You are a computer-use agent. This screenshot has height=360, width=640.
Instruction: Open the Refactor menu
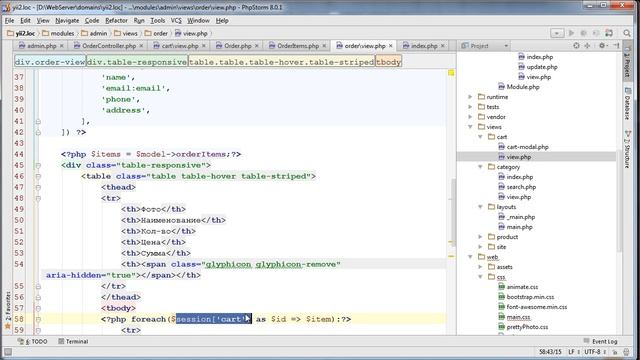(x=116, y=20)
